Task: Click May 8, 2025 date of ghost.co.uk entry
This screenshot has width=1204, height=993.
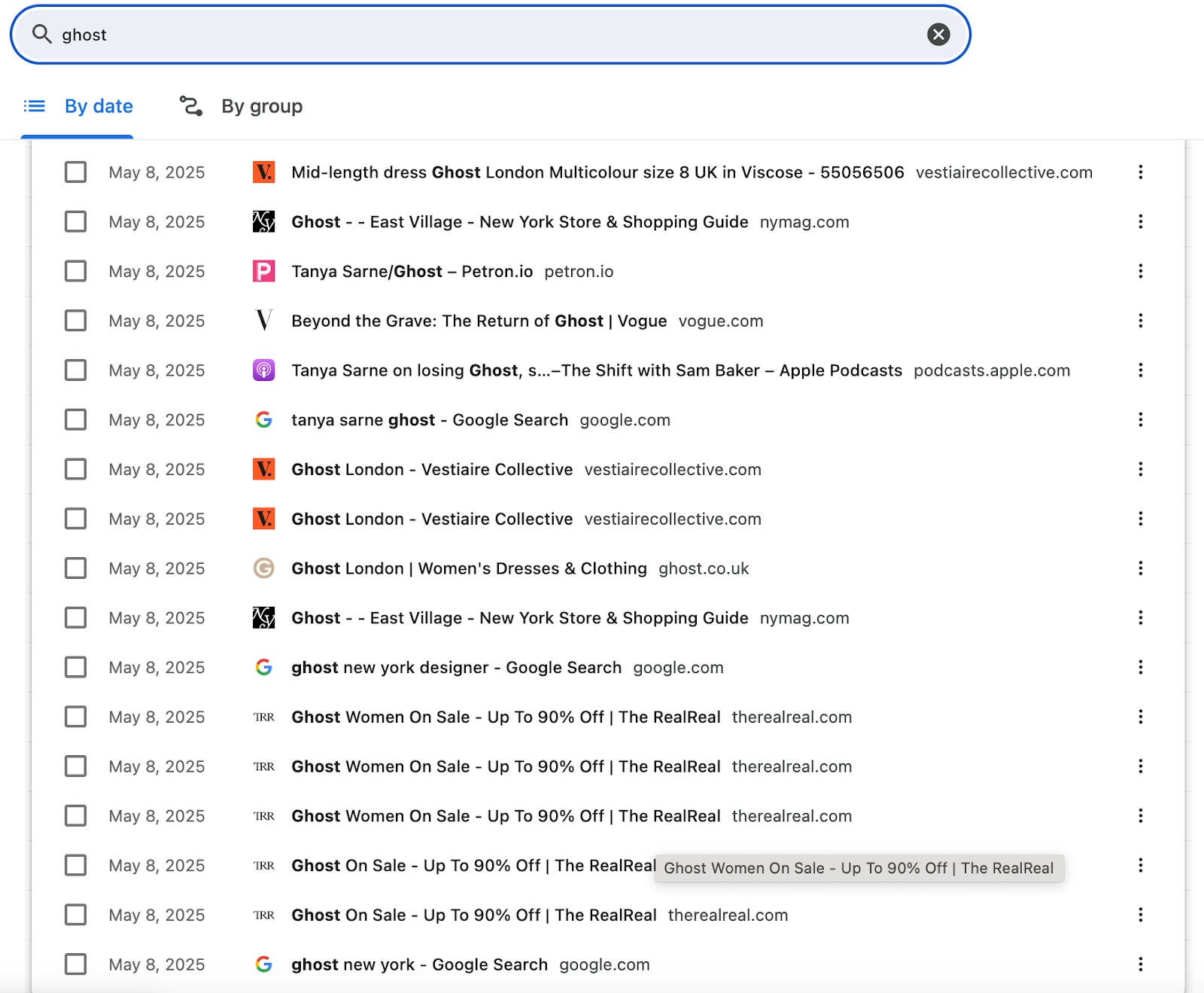Action: [157, 568]
